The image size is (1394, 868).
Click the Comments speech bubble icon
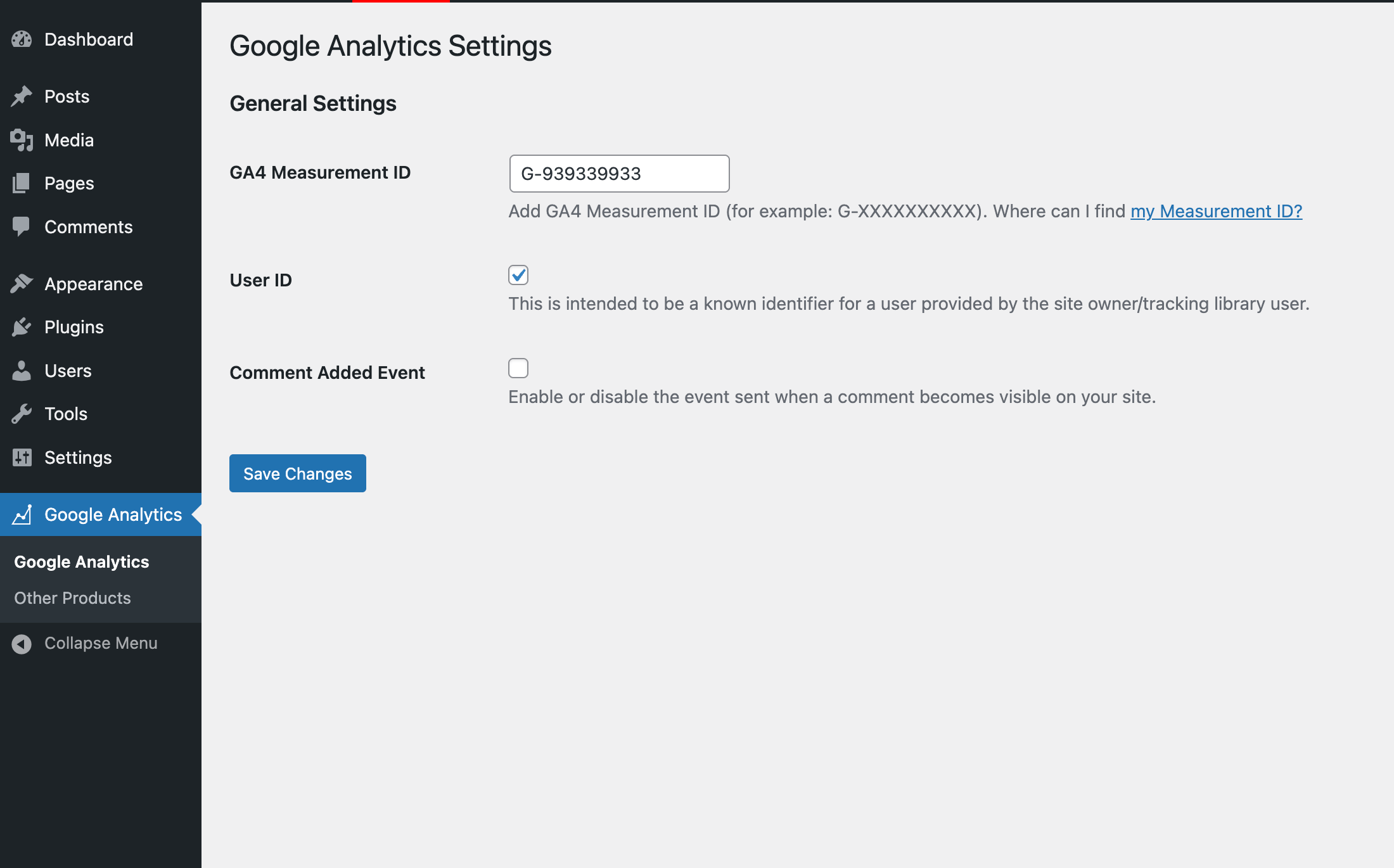coord(22,227)
